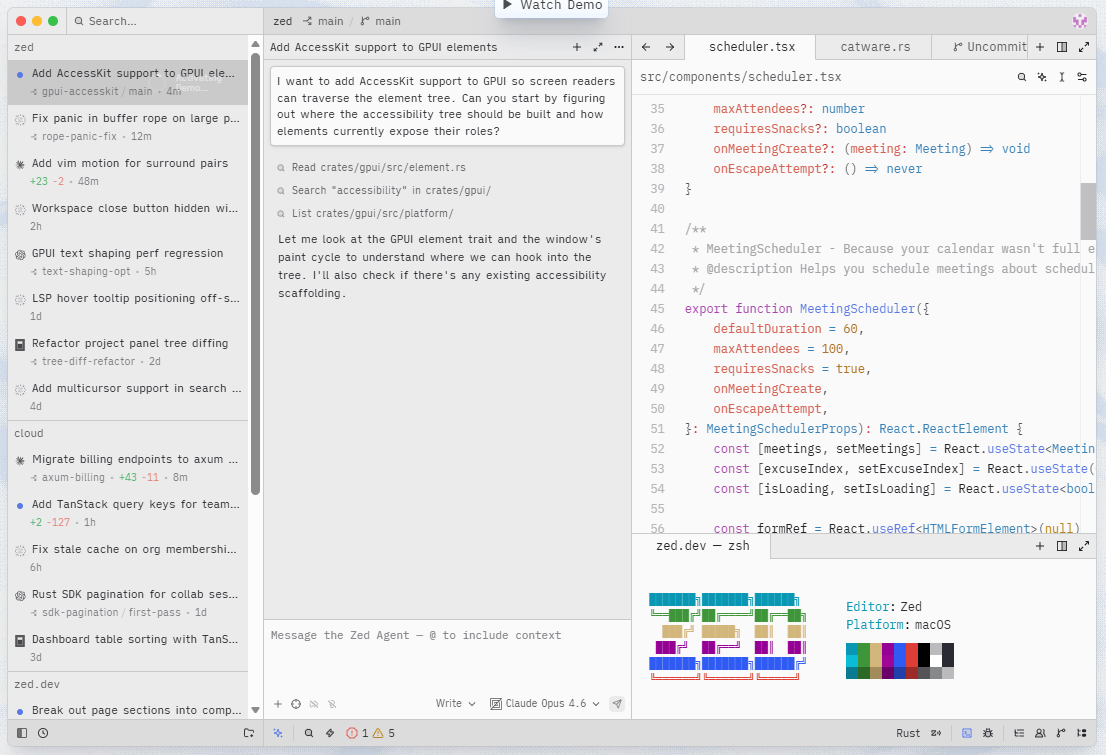The image size is (1106, 755).
Task: Open thread Refactor project panel tree diffing
Action: pos(128,352)
